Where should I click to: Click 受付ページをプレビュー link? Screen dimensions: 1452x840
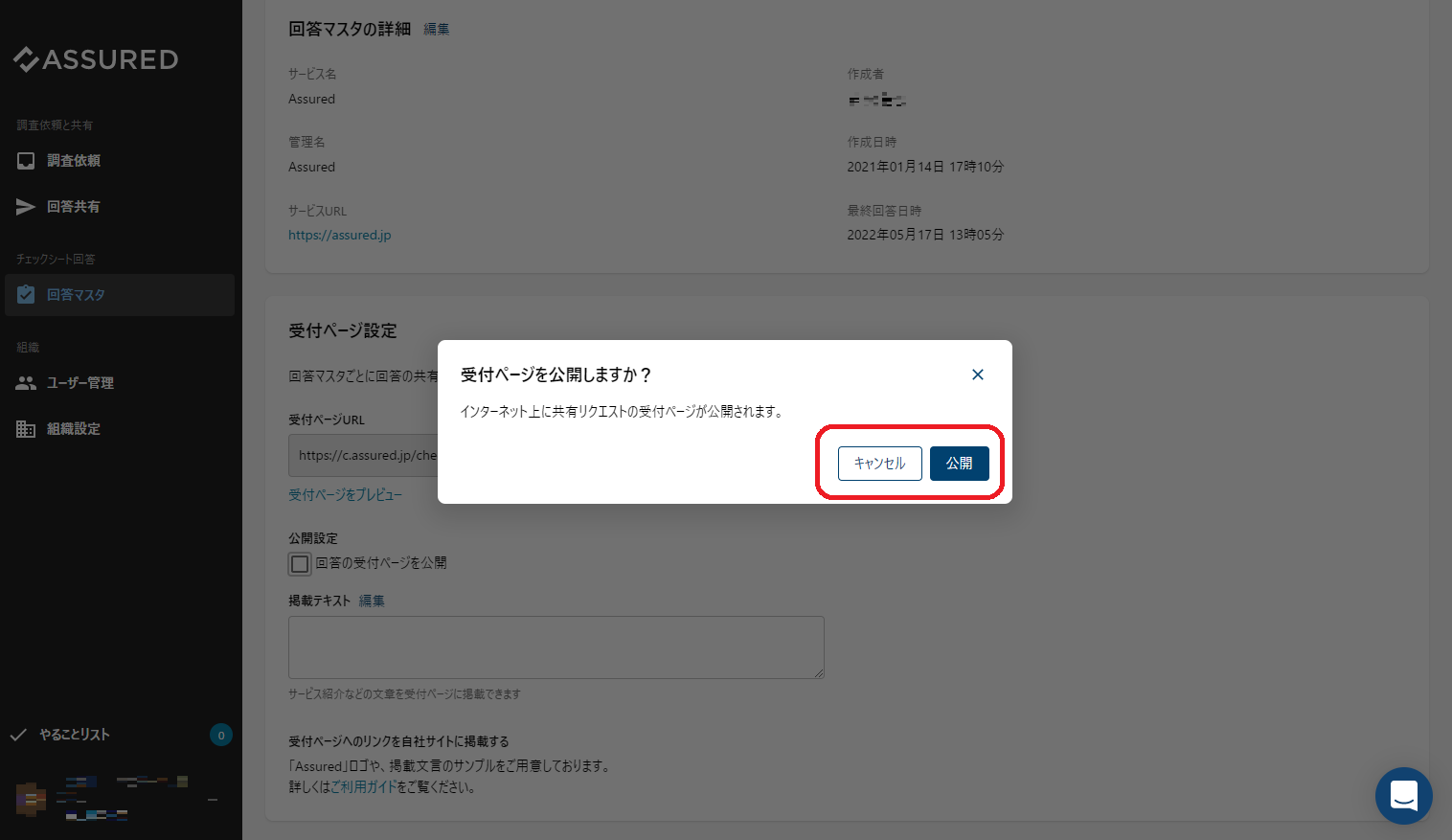coord(346,495)
